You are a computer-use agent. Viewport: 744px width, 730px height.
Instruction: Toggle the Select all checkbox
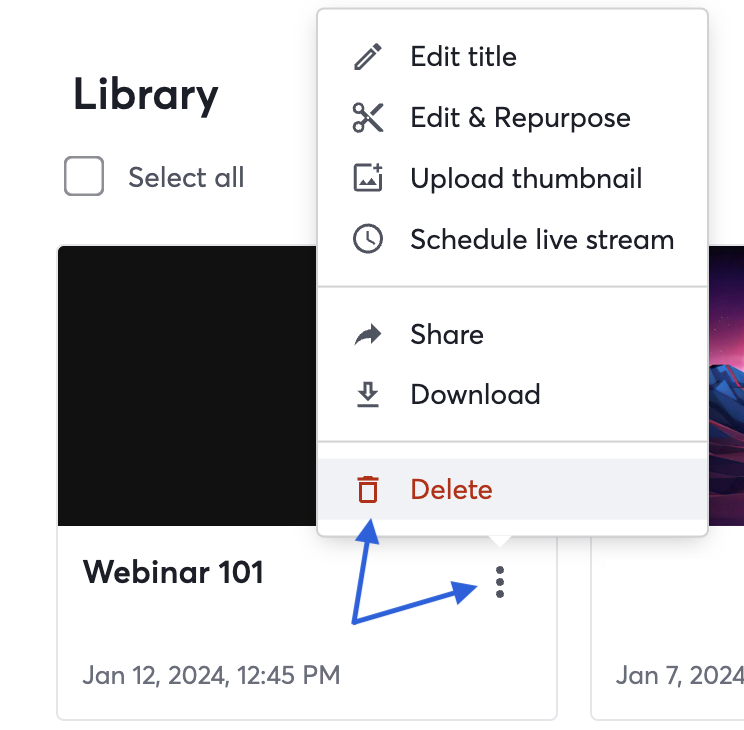pyautogui.click(x=84, y=176)
